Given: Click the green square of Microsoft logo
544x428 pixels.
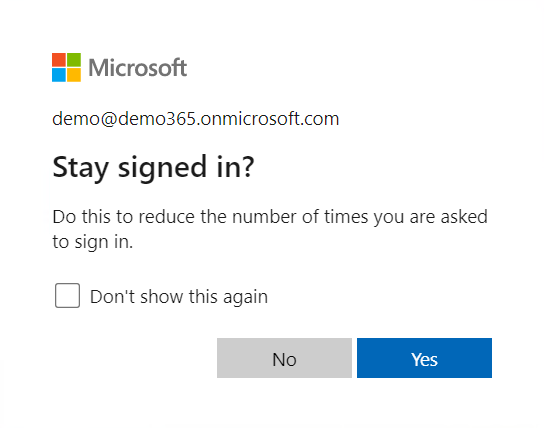Looking at the screenshot, I should click(74, 60).
